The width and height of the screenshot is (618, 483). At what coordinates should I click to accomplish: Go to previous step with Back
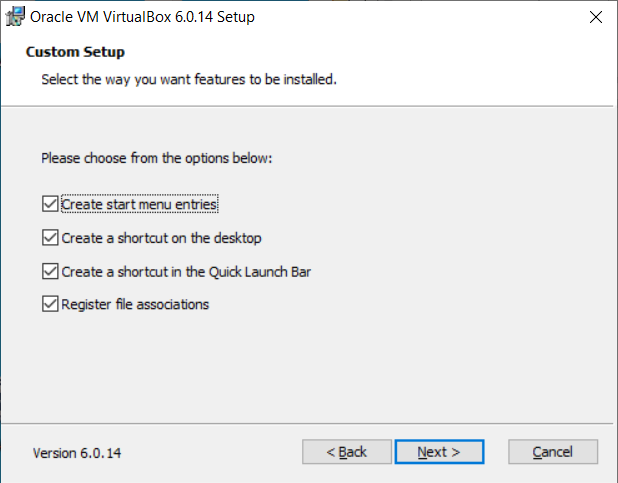(x=346, y=452)
